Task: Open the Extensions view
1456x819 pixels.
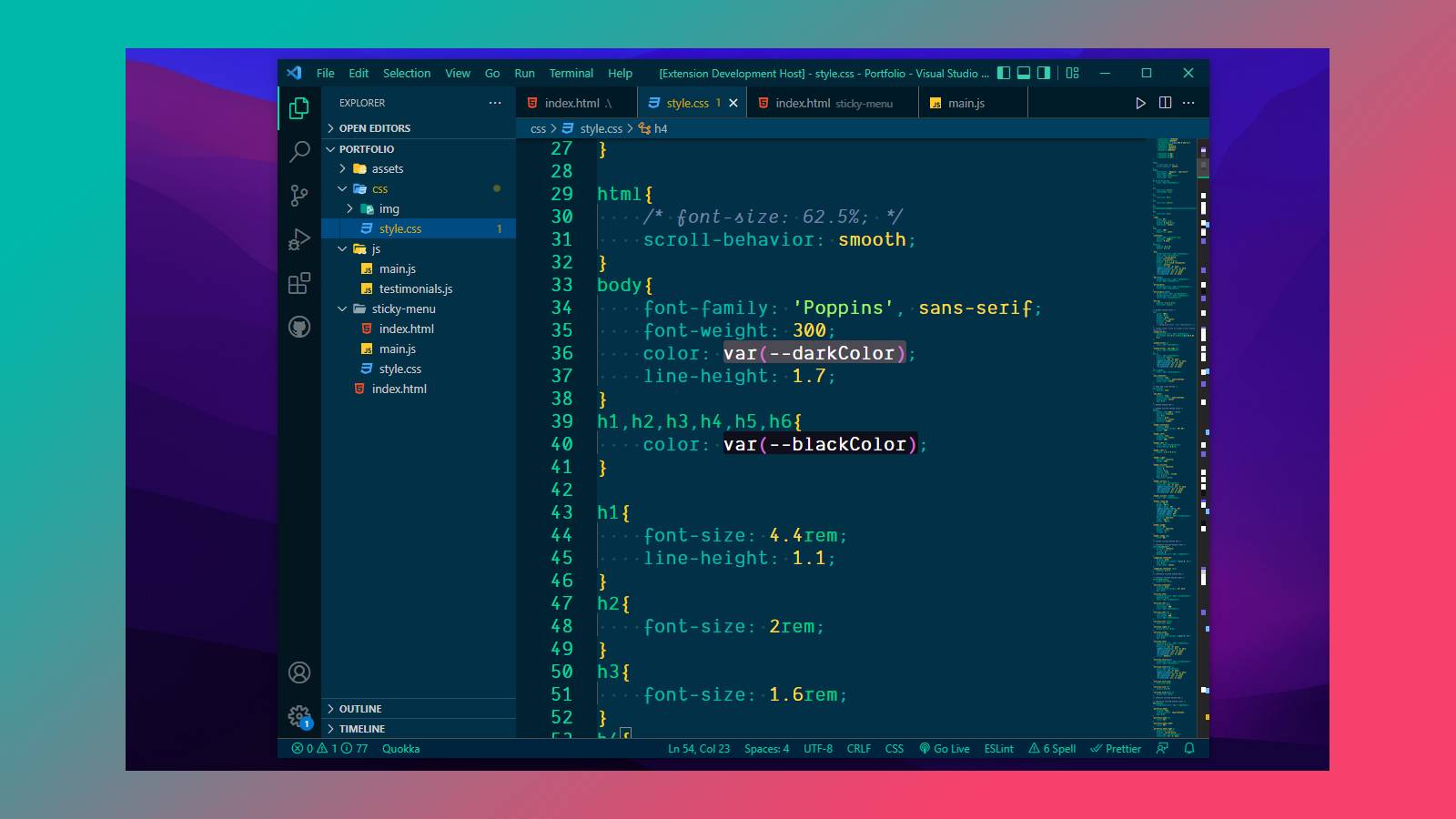Action: click(x=298, y=283)
